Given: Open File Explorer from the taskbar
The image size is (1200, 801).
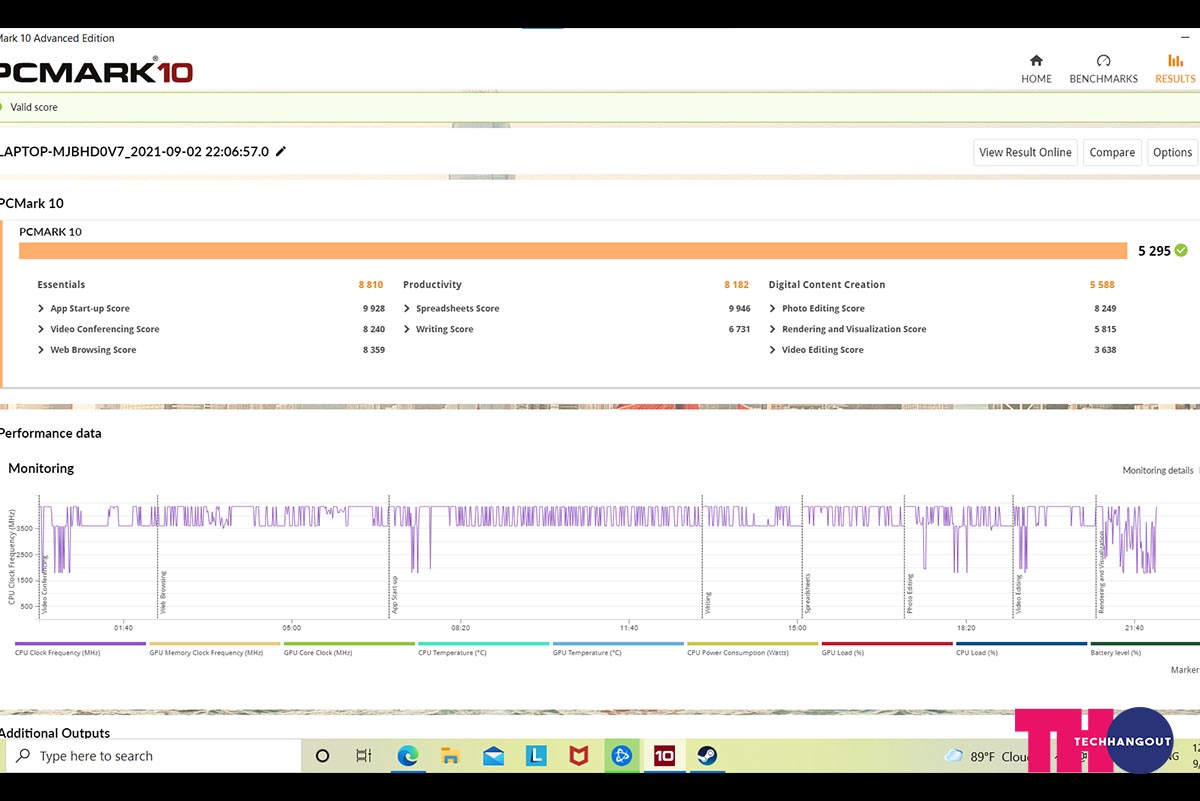Looking at the screenshot, I should click(450, 756).
